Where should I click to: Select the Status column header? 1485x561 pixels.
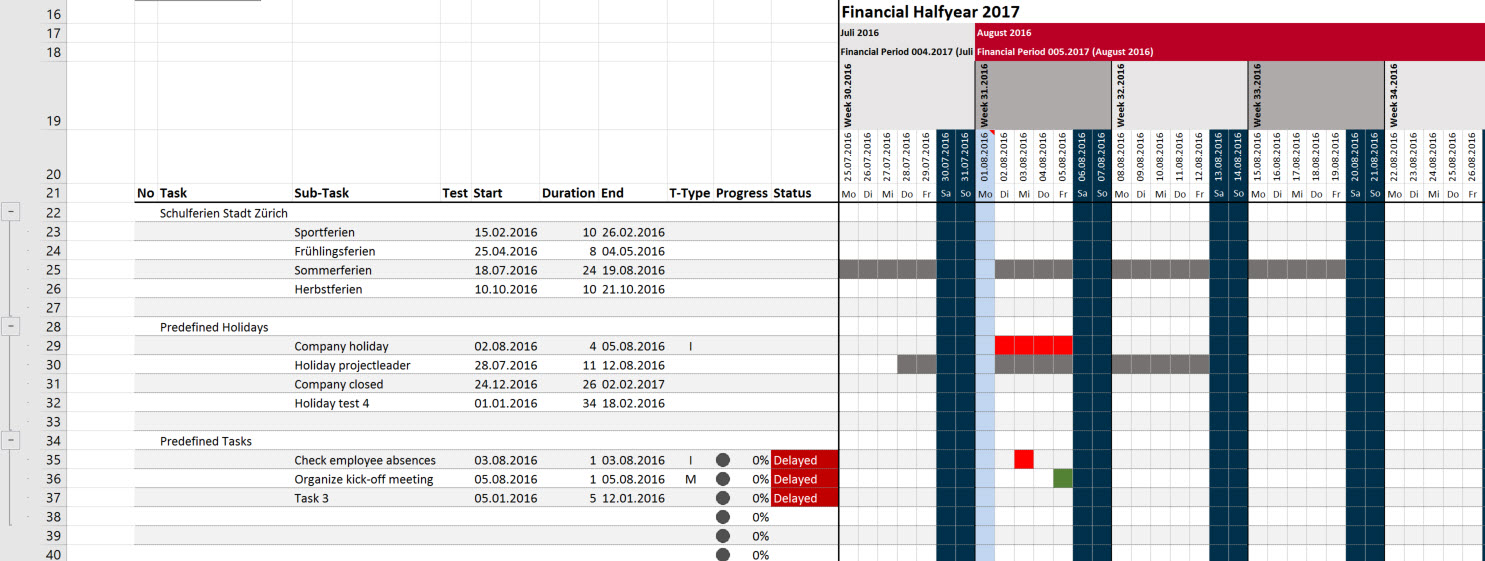tap(792, 193)
